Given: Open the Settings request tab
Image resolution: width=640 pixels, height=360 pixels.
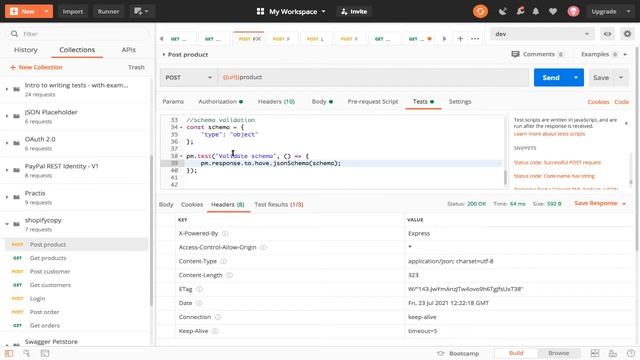Looking at the screenshot, I should point(460,102).
